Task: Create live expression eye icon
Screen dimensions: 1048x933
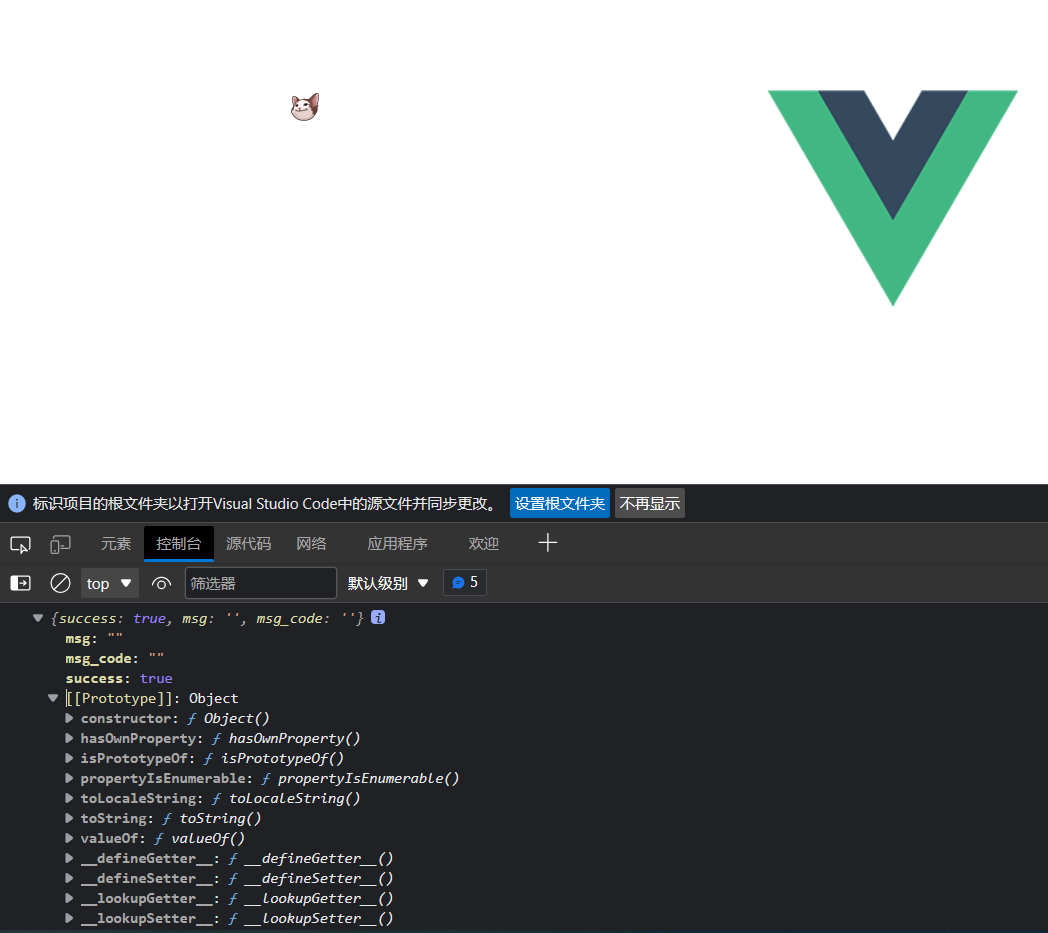Action: (161, 583)
